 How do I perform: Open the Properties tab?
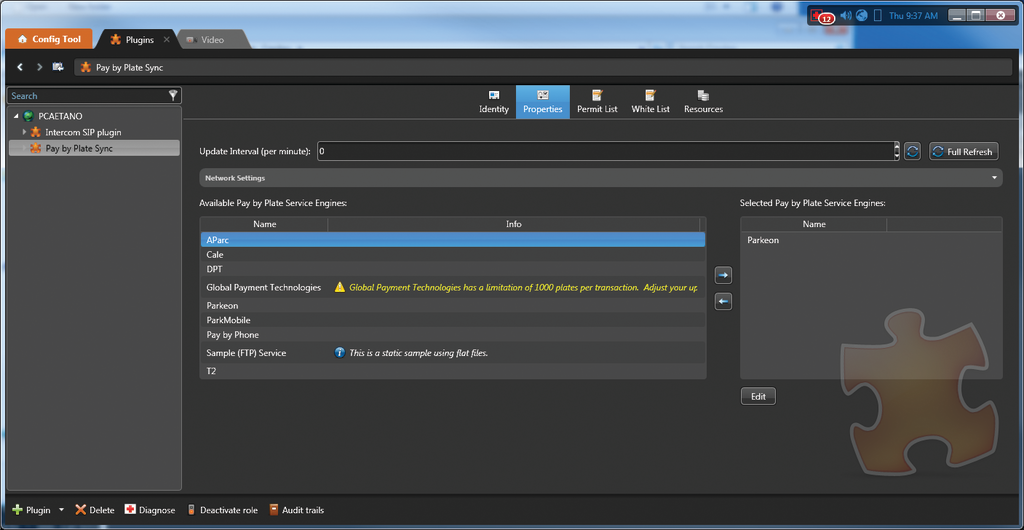click(x=543, y=102)
